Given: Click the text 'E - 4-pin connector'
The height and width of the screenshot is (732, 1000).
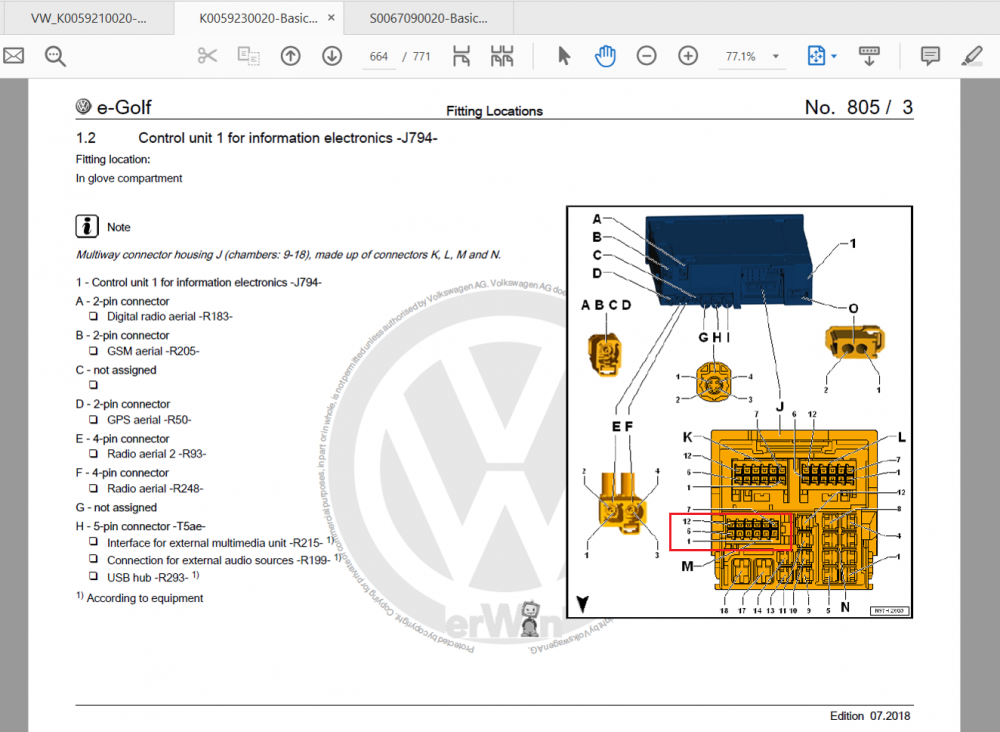Looking at the screenshot, I should (x=122, y=439).
